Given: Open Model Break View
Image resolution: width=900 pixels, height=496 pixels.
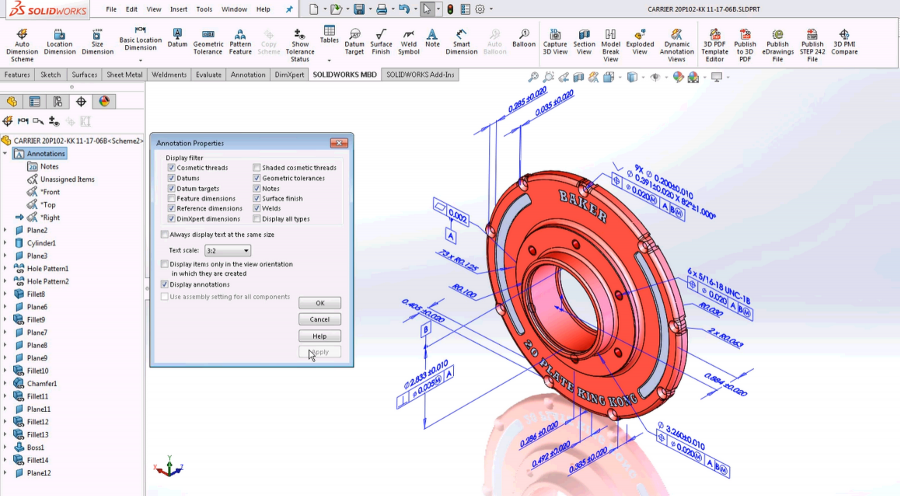Looking at the screenshot, I should coord(611,45).
